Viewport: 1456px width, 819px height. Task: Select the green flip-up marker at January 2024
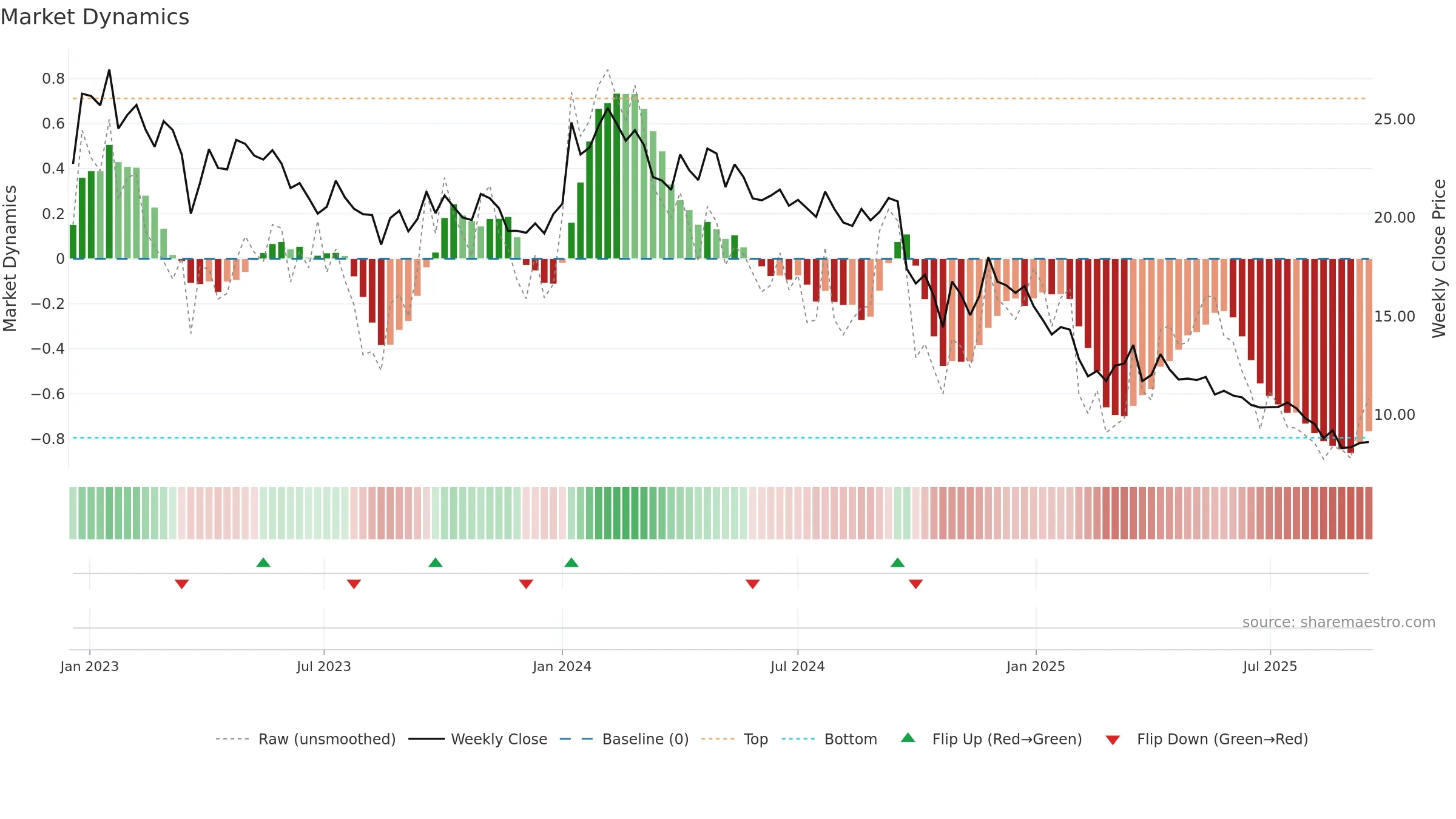[571, 562]
